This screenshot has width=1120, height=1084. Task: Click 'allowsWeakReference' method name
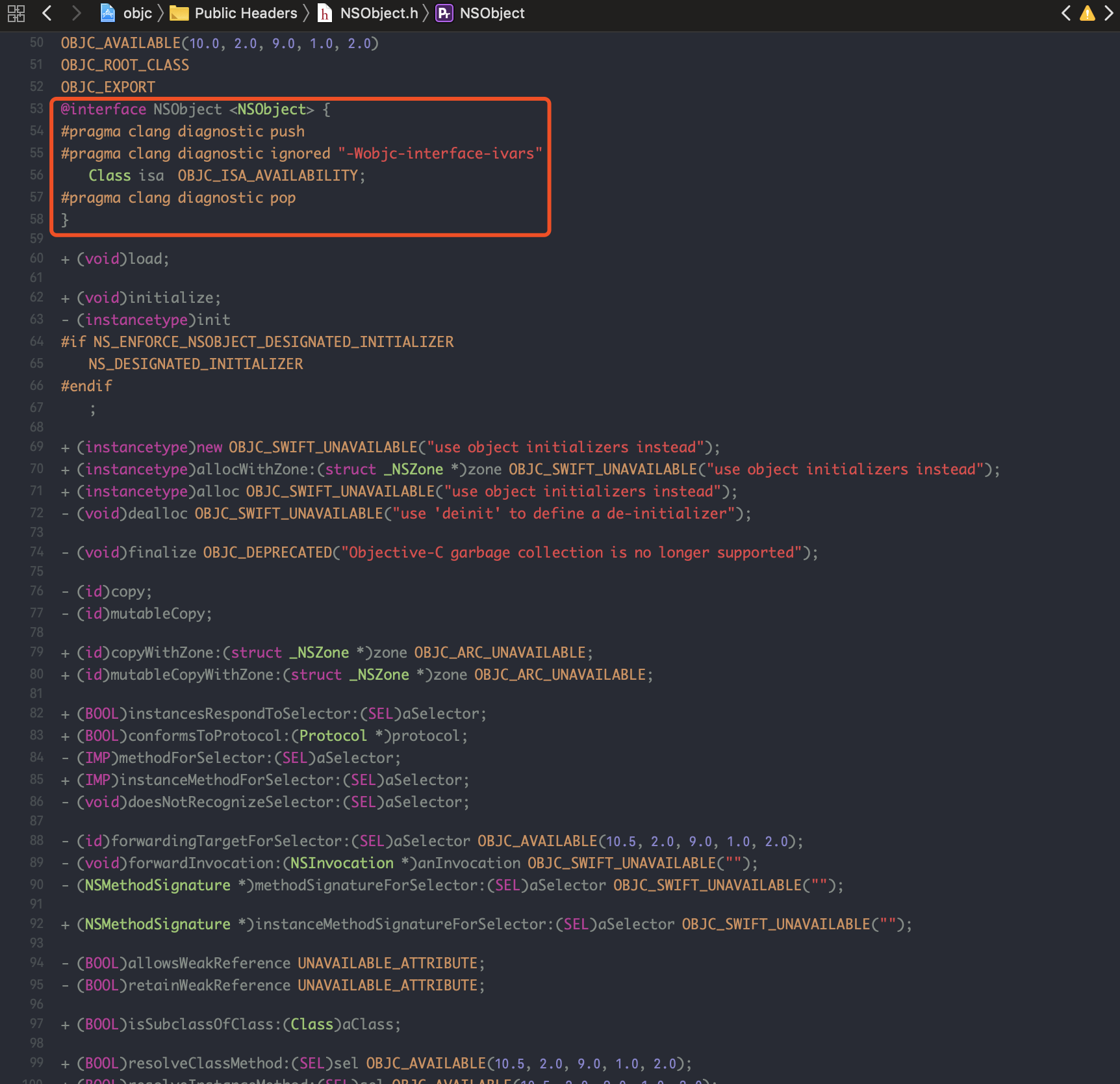209,963
